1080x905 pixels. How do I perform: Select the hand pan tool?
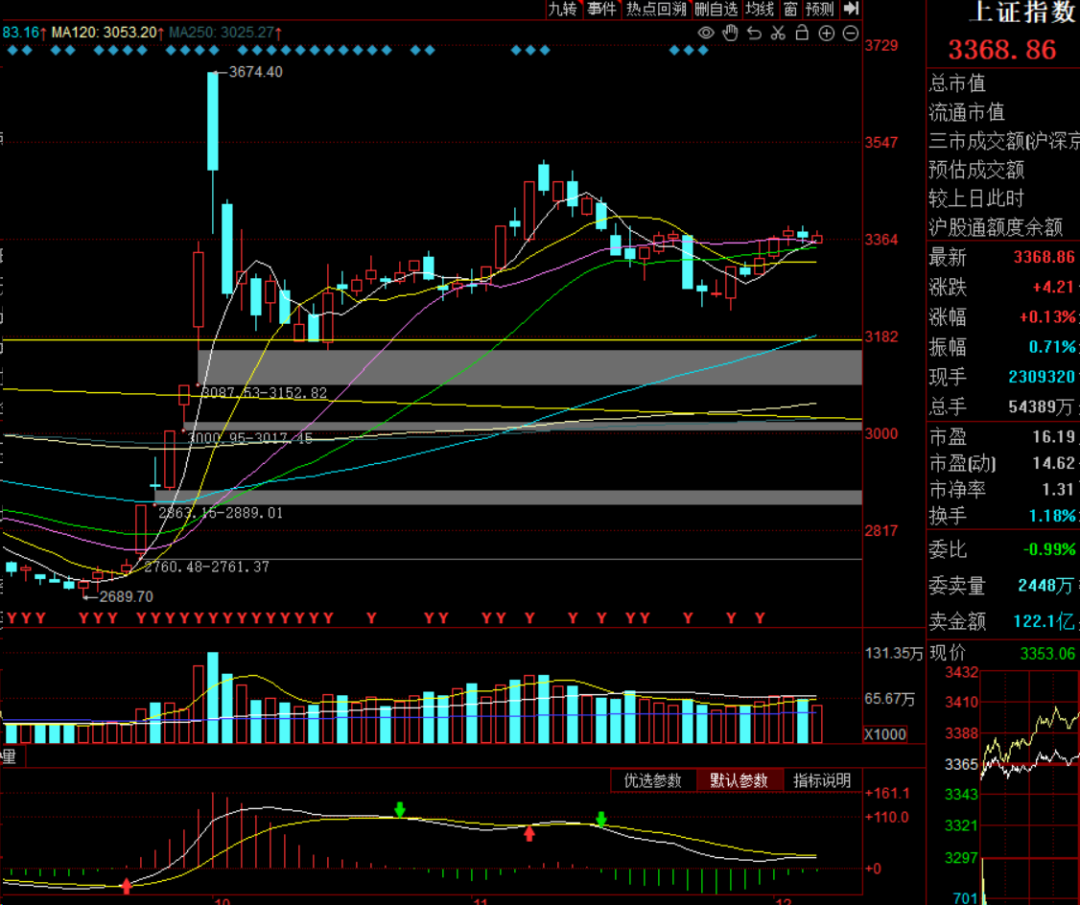point(730,33)
